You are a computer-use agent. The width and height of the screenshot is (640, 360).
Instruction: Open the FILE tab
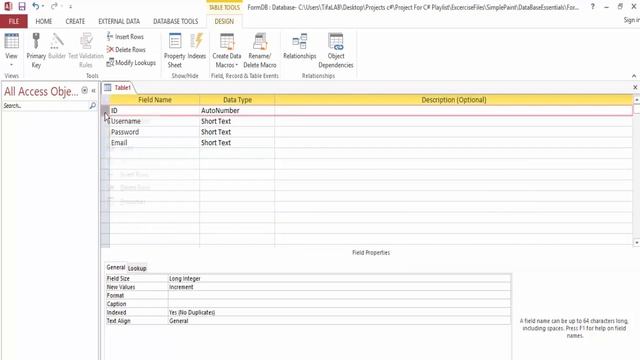[x=14, y=21]
